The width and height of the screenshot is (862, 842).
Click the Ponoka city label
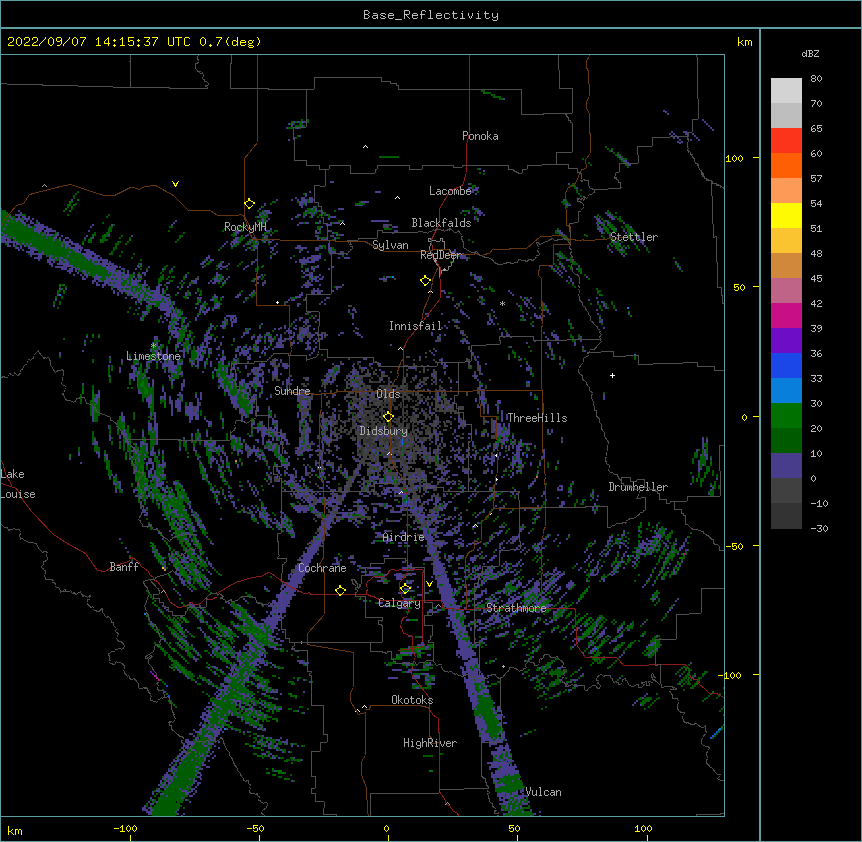480,136
